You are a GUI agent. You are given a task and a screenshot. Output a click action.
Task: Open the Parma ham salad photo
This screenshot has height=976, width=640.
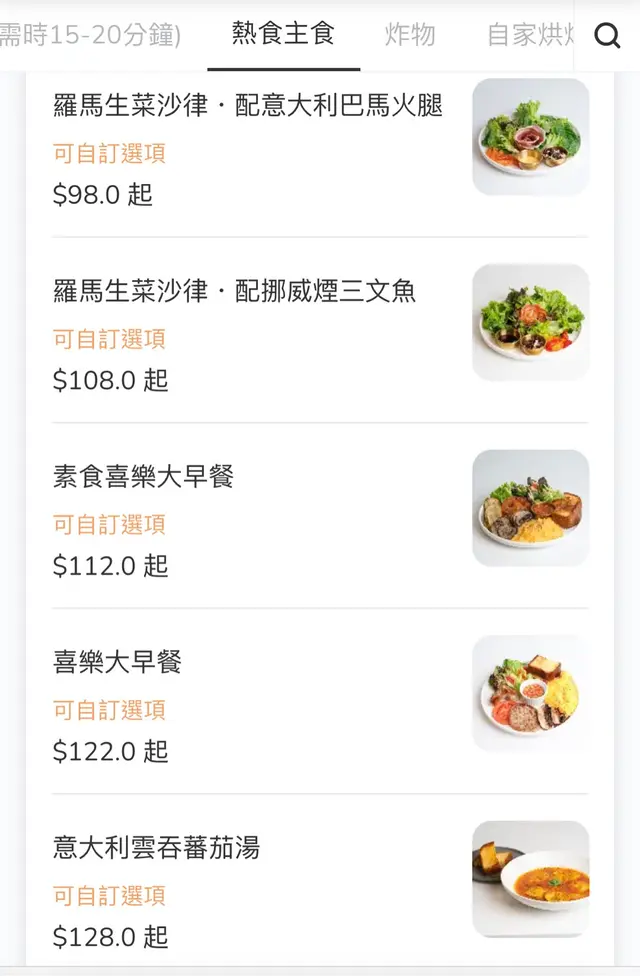pos(530,137)
